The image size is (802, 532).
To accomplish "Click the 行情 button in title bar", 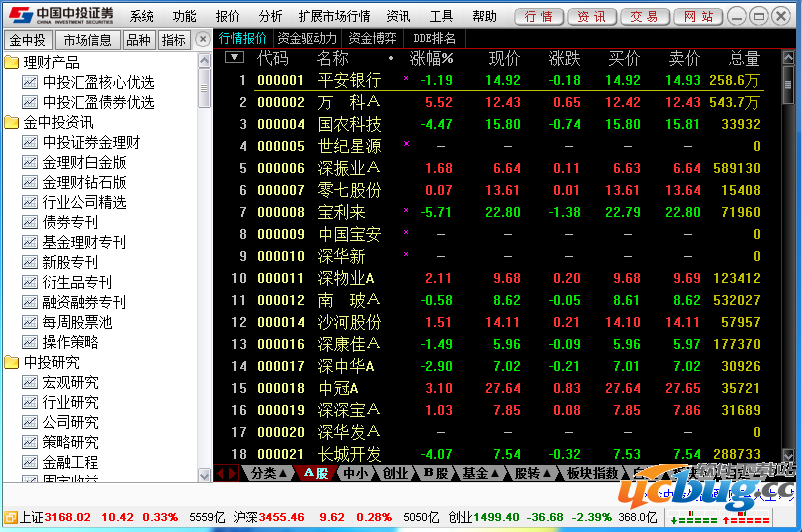I will (538, 17).
